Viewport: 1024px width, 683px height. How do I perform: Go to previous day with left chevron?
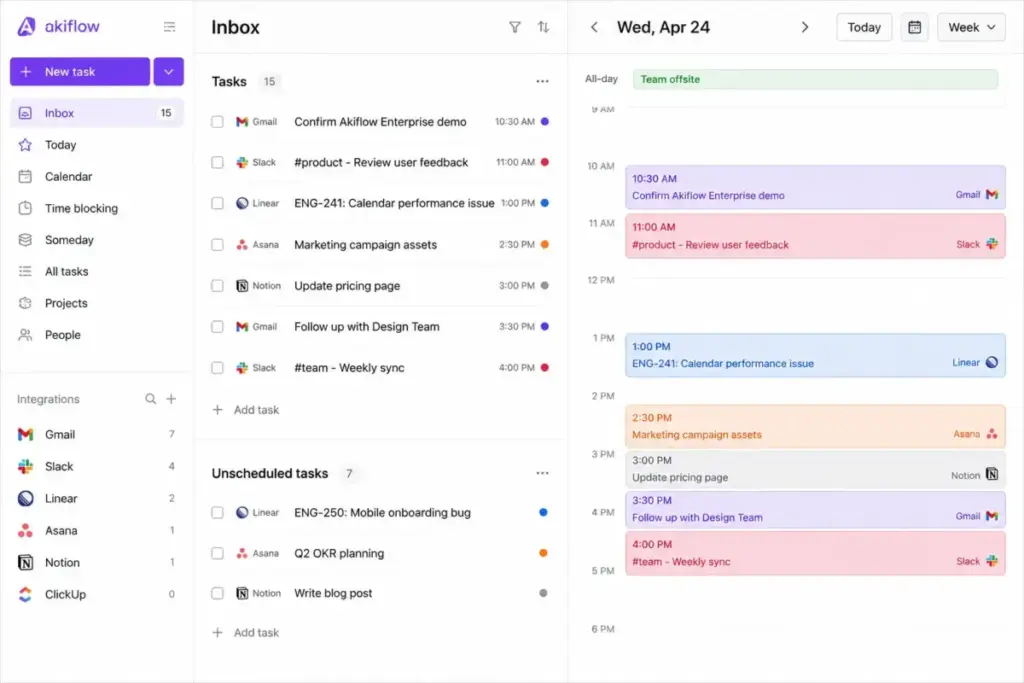594,27
